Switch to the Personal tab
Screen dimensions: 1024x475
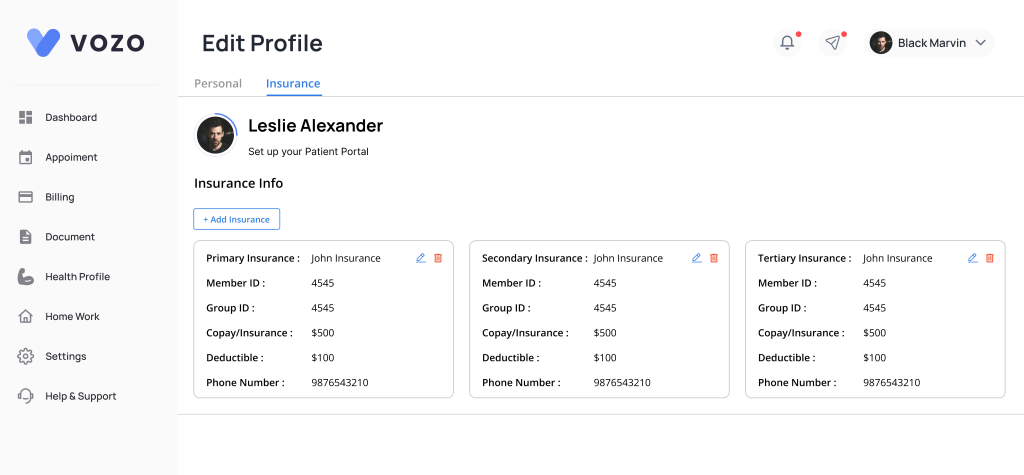click(x=218, y=84)
